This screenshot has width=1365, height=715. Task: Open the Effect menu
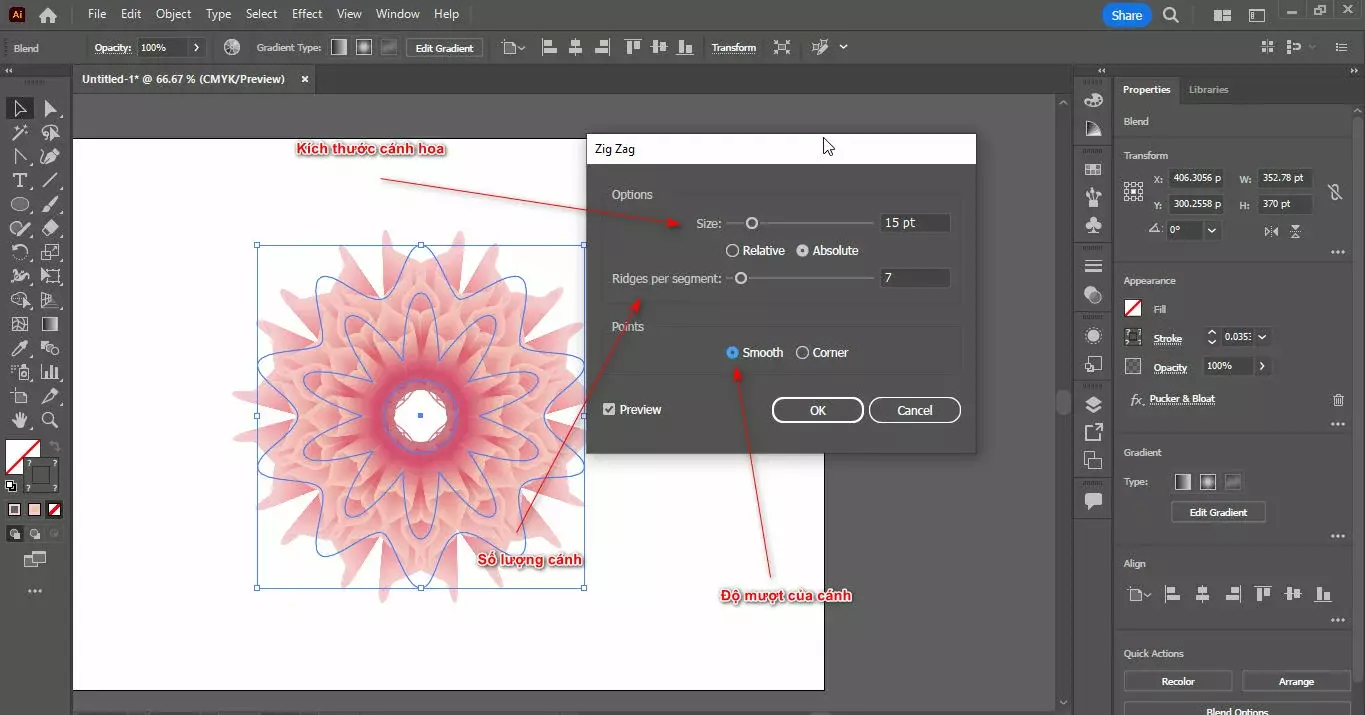[307, 14]
